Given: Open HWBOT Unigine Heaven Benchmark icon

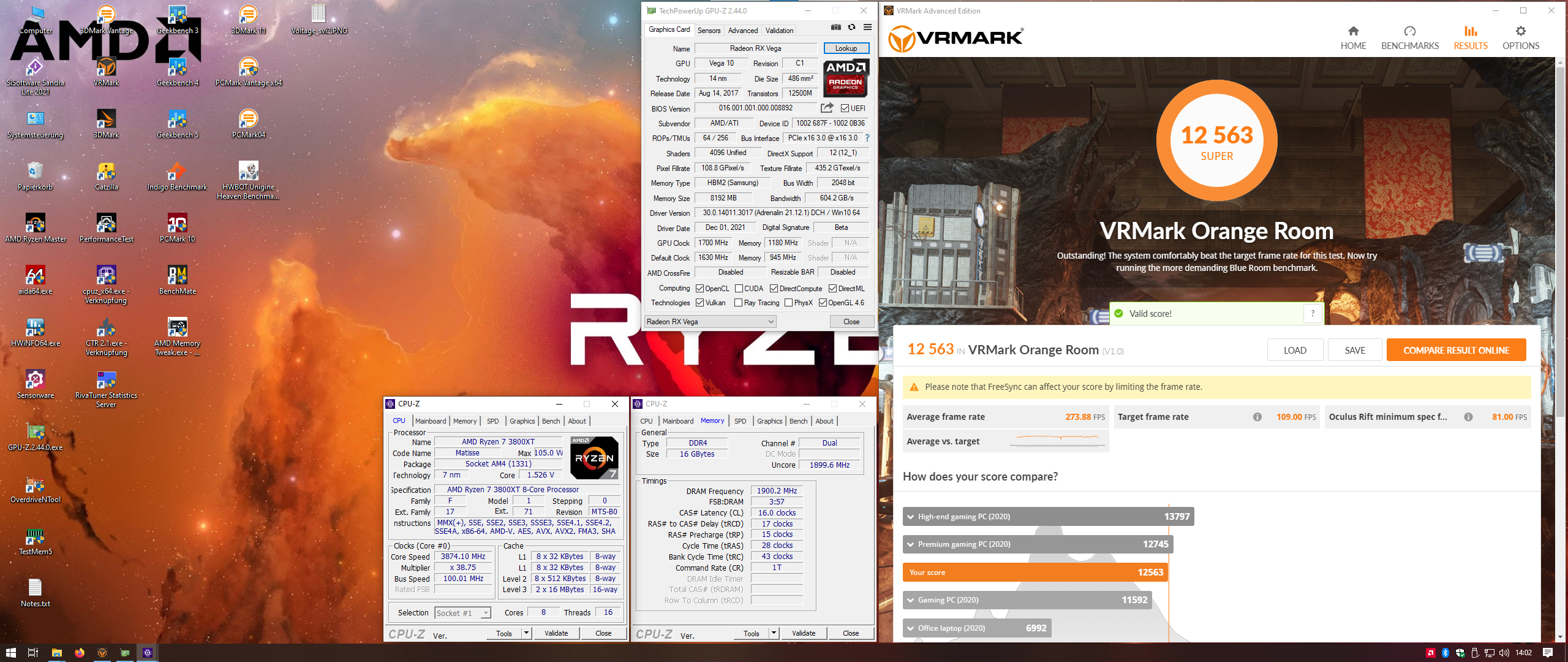Looking at the screenshot, I should 248,180.
